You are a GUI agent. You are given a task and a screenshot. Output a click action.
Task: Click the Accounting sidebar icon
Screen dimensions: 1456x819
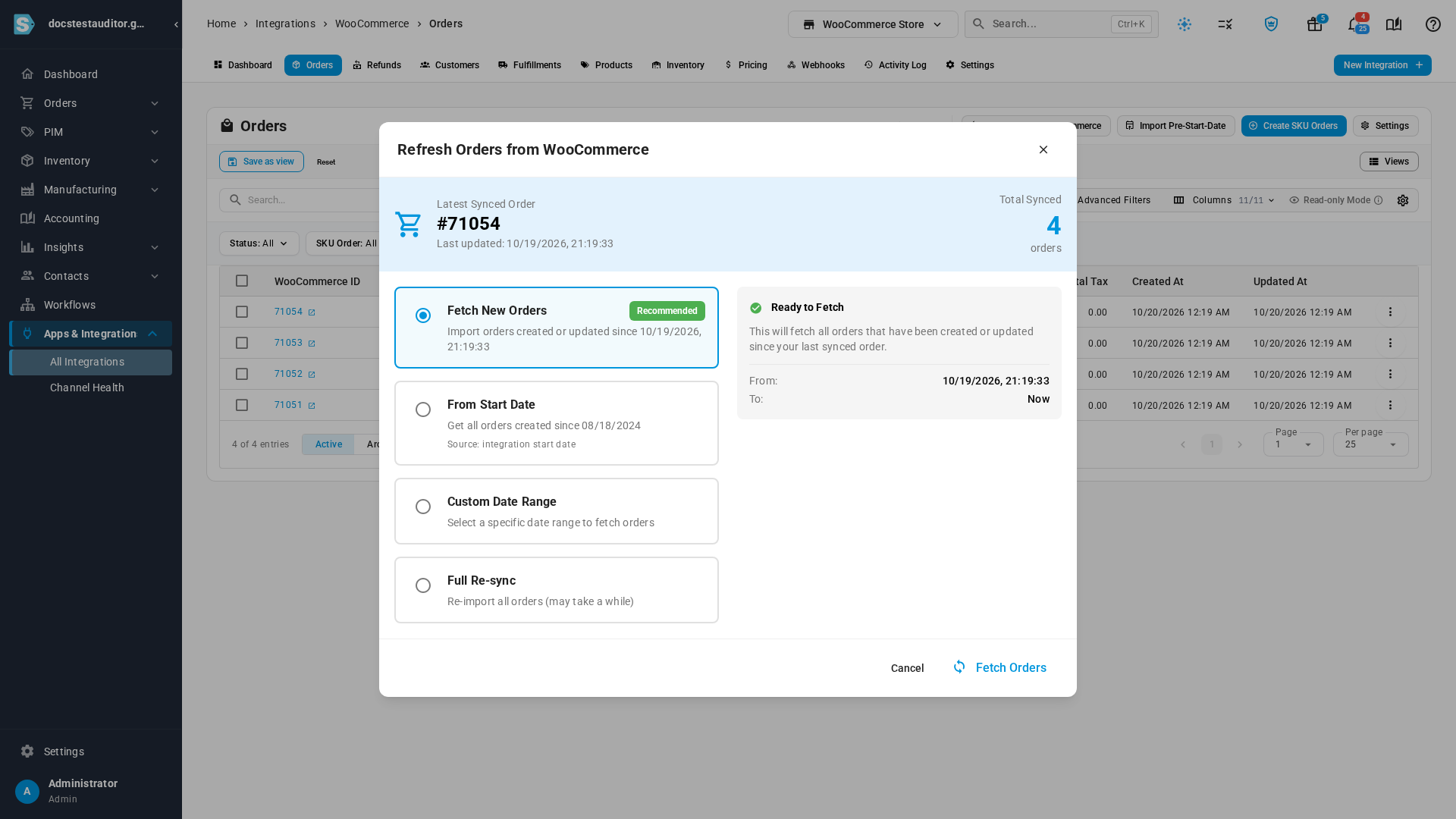coord(28,218)
